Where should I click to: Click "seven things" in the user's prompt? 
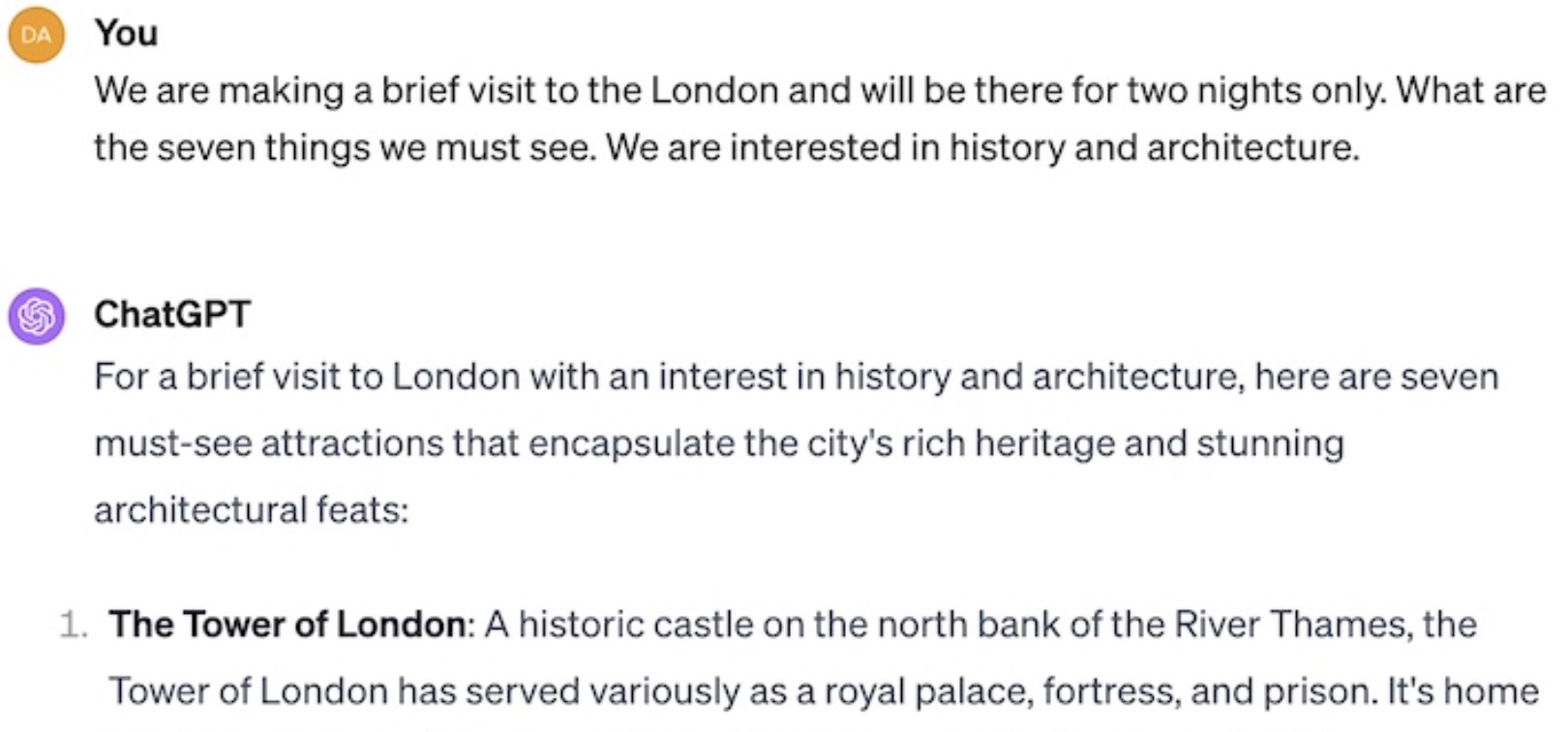(x=262, y=147)
